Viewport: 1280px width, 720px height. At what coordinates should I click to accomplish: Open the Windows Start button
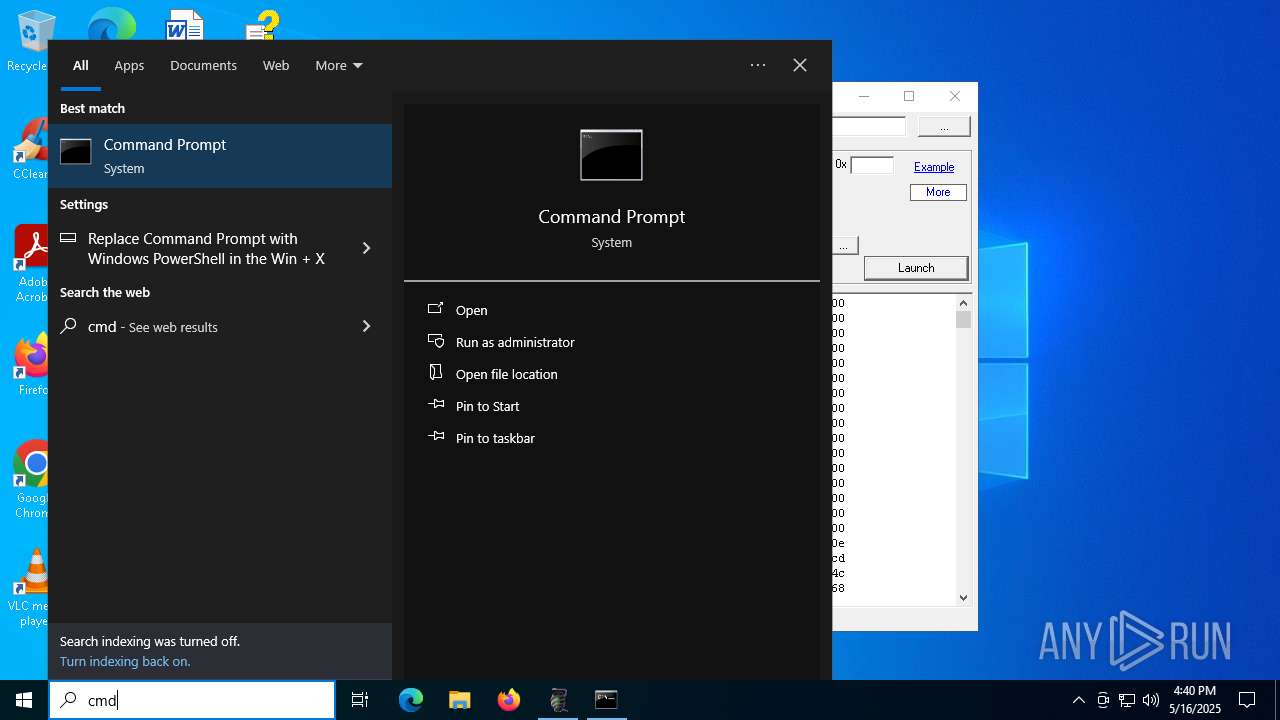(24, 700)
